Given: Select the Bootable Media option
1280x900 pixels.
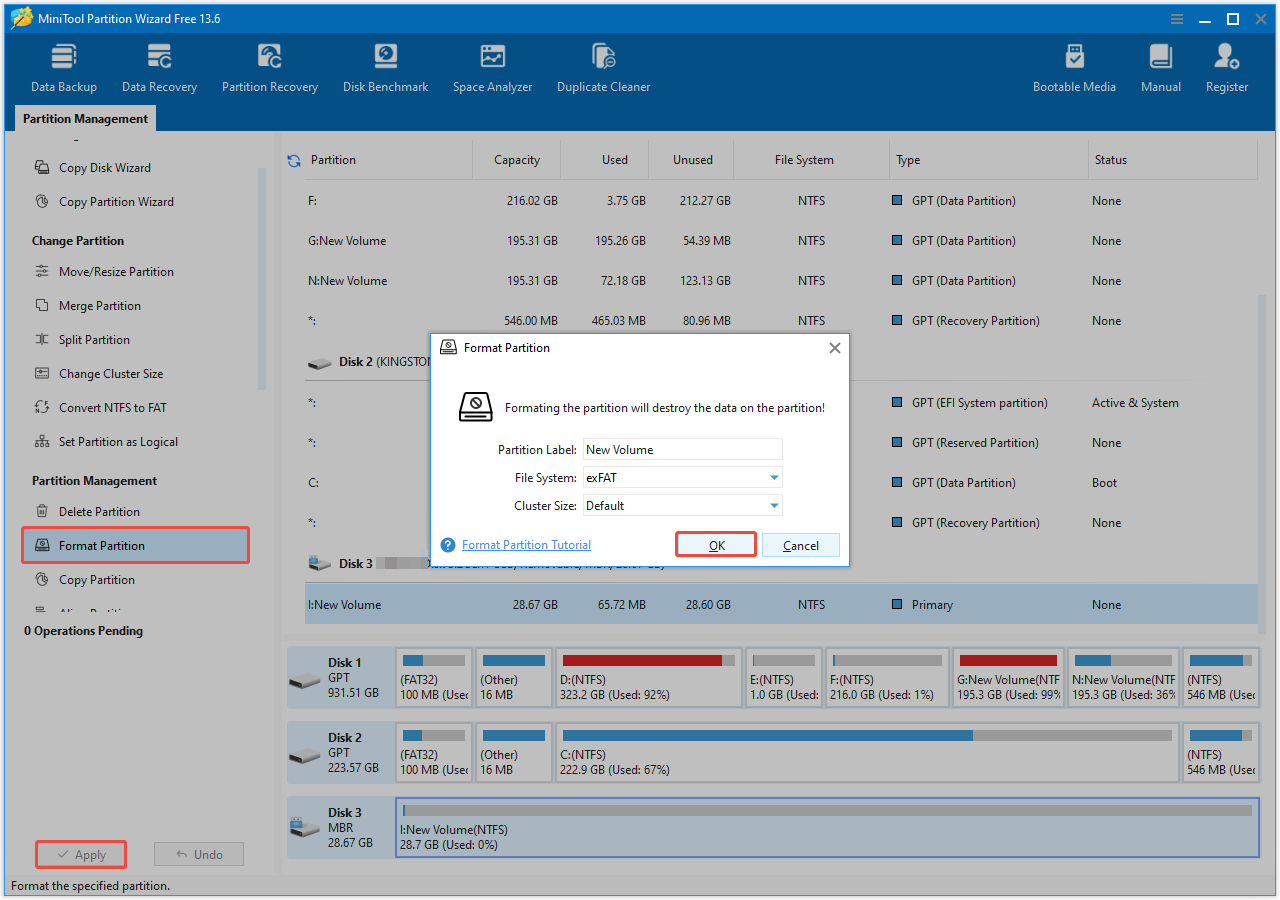Looking at the screenshot, I should tap(1074, 66).
